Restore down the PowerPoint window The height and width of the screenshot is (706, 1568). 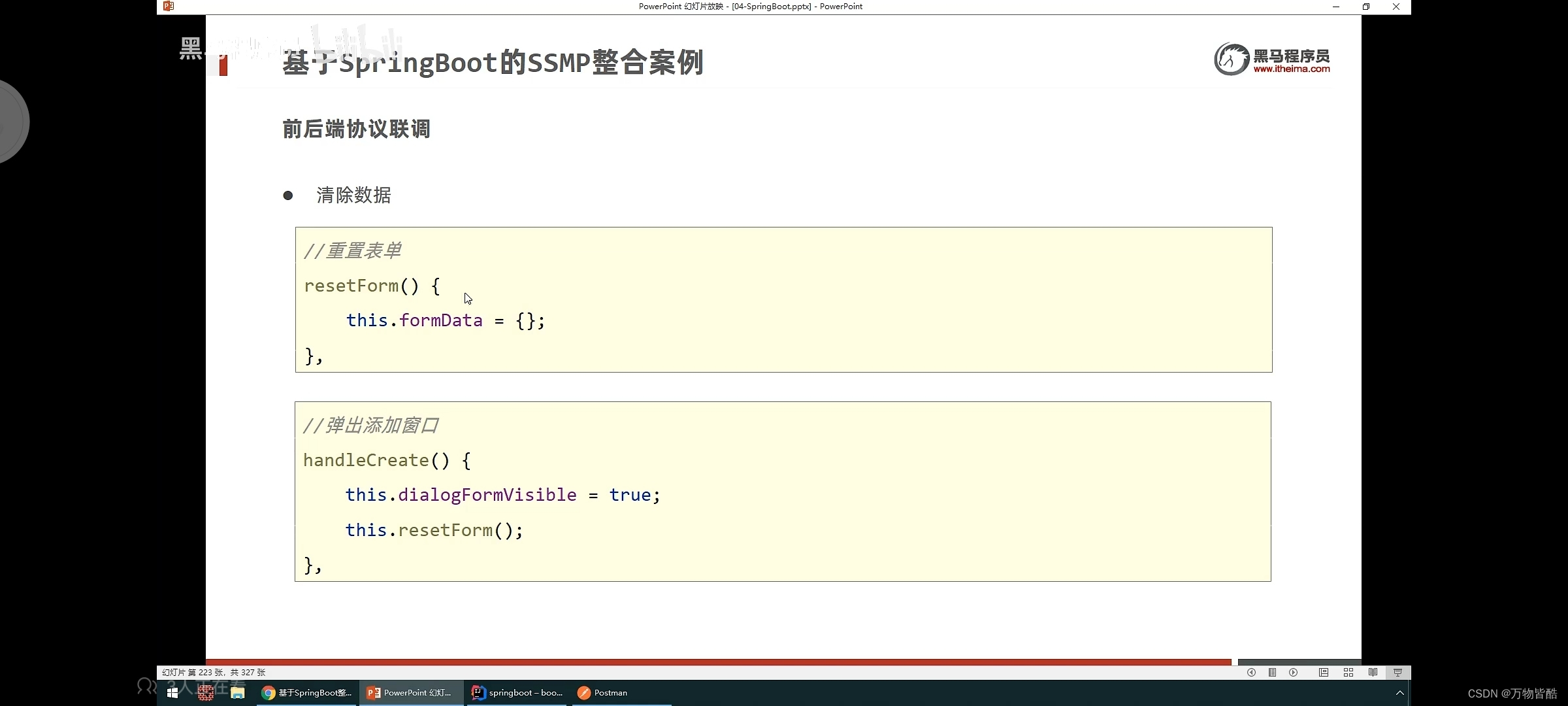tap(1366, 7)
